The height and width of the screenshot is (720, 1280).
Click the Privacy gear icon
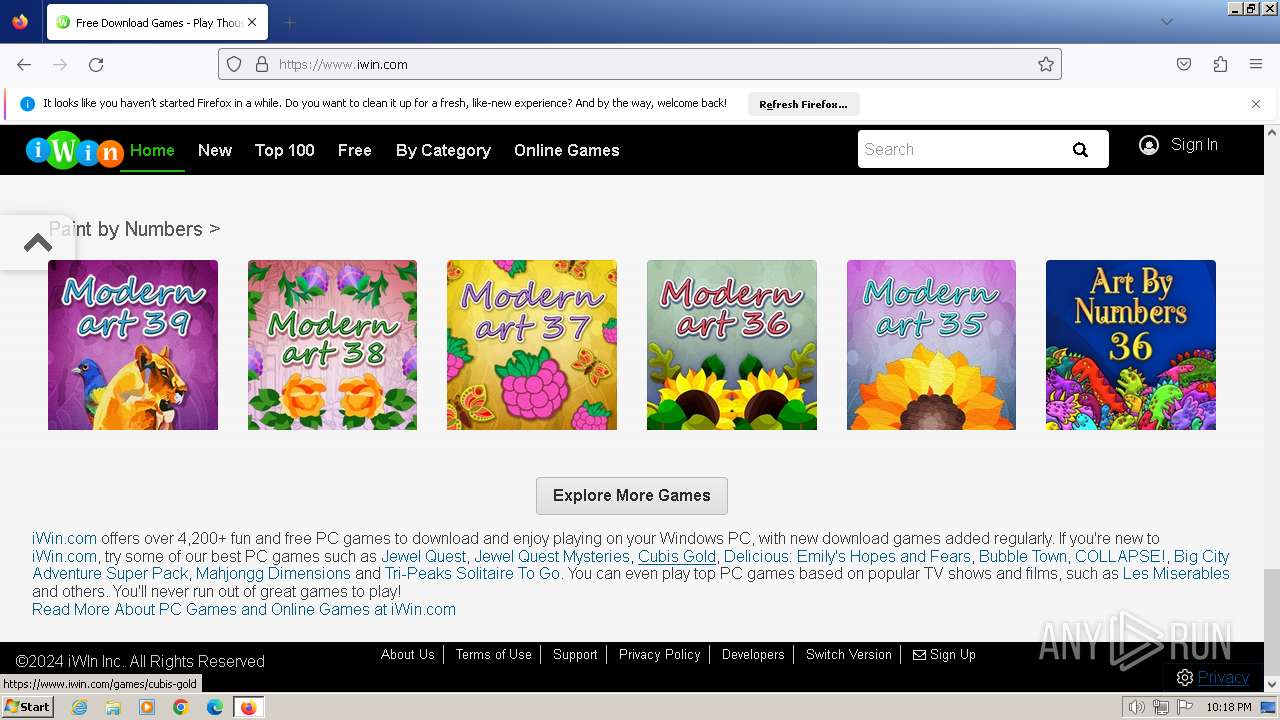1185,678
